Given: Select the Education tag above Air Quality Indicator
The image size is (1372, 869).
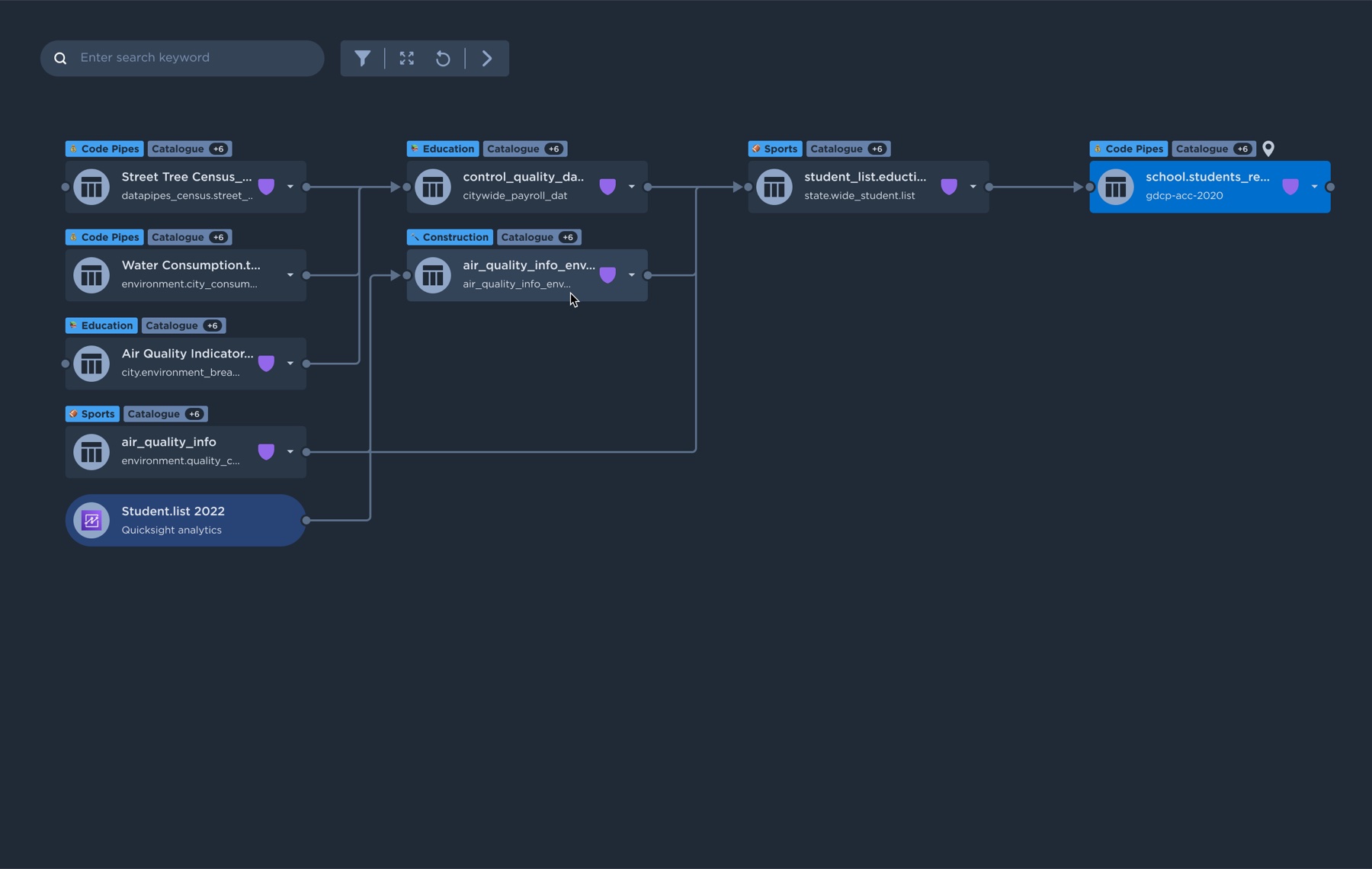Looking at the screenshot, I should click(101, 325).
